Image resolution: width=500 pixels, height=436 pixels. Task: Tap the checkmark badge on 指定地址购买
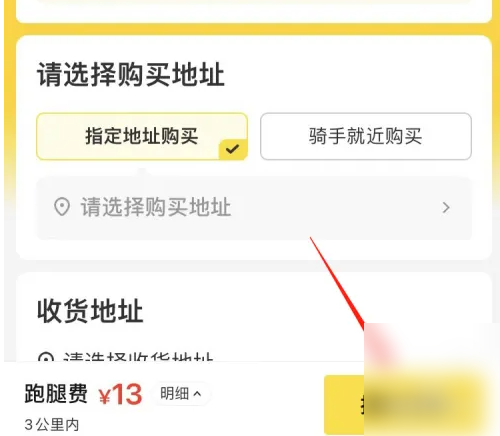233,149
